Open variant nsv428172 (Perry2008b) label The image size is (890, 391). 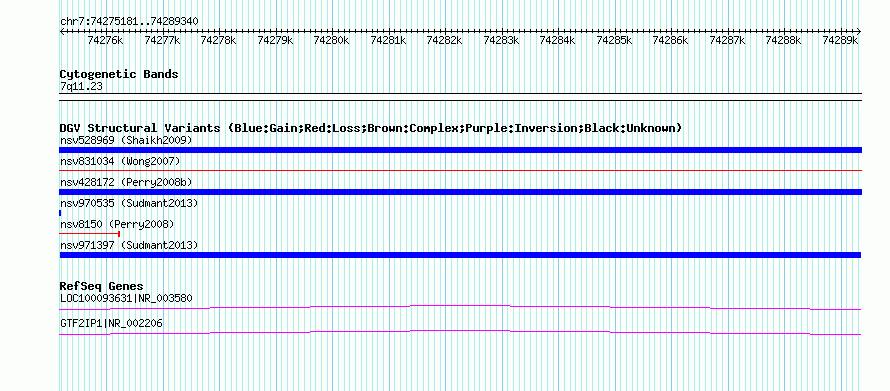point(126,182)
